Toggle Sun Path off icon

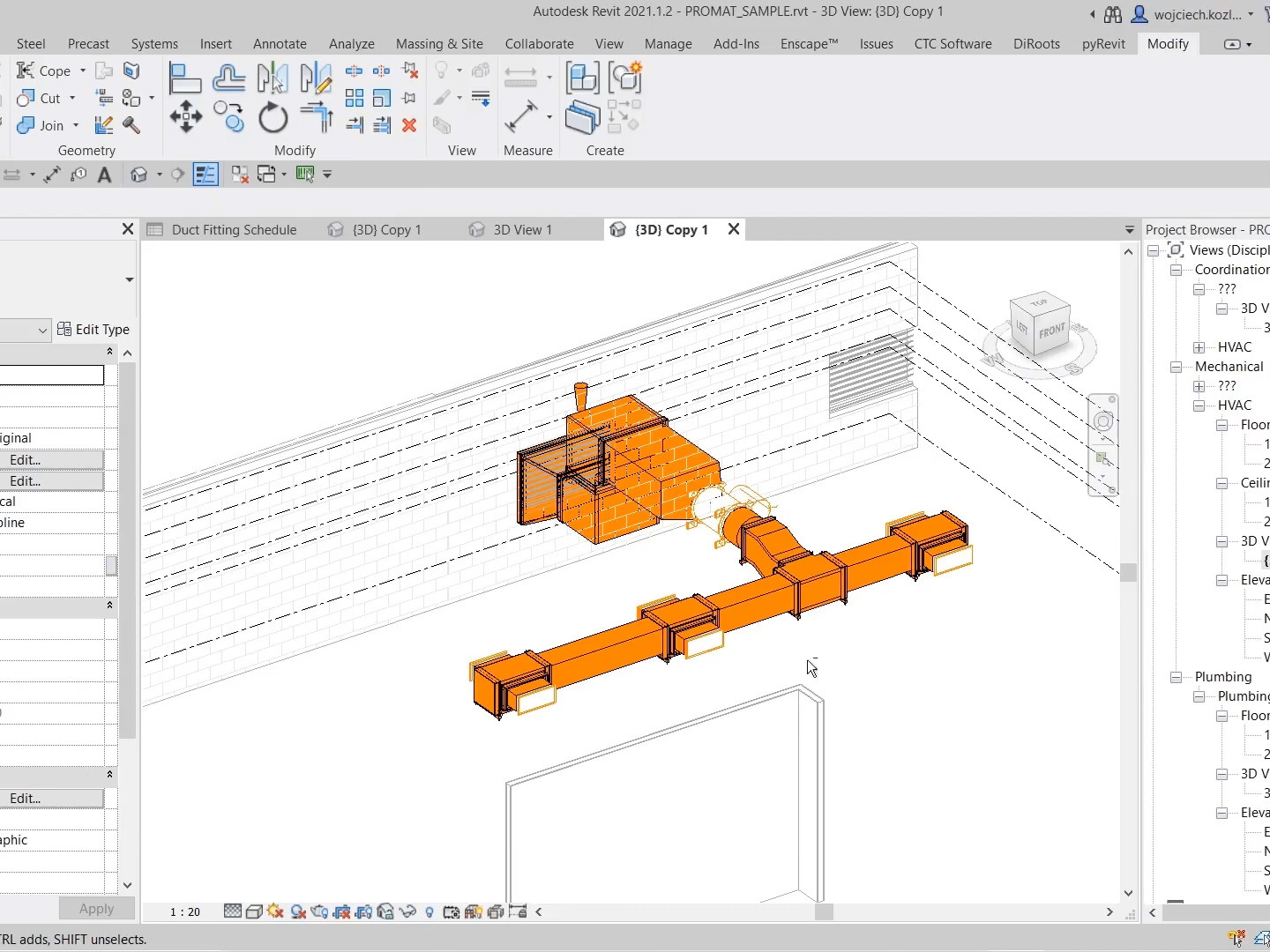[275, 911]
